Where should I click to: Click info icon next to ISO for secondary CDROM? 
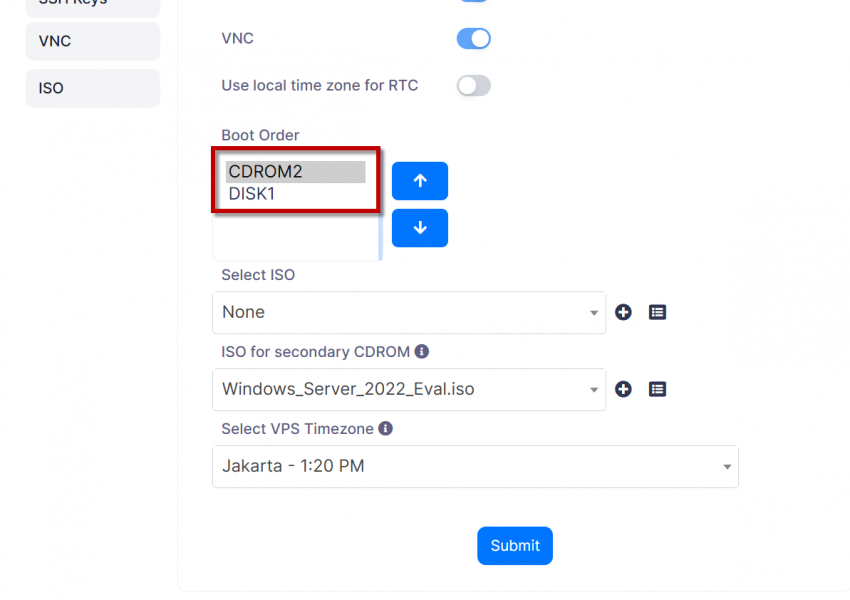click(x=422, y=352)
